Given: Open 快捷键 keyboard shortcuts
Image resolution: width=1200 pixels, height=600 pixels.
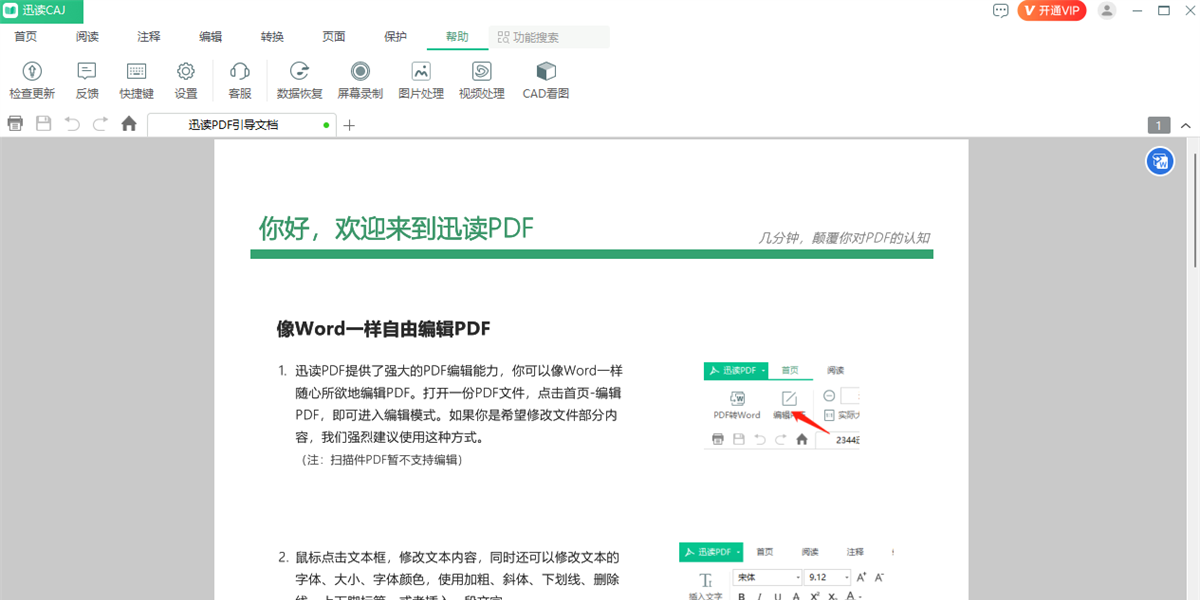Looking at the screenshot, I should 136,81.
